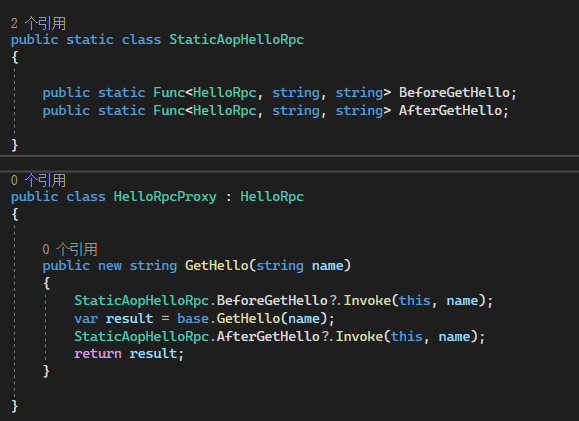Select the GetHello method name in its declaration
579x421 pixels.
tap(217, 266)
